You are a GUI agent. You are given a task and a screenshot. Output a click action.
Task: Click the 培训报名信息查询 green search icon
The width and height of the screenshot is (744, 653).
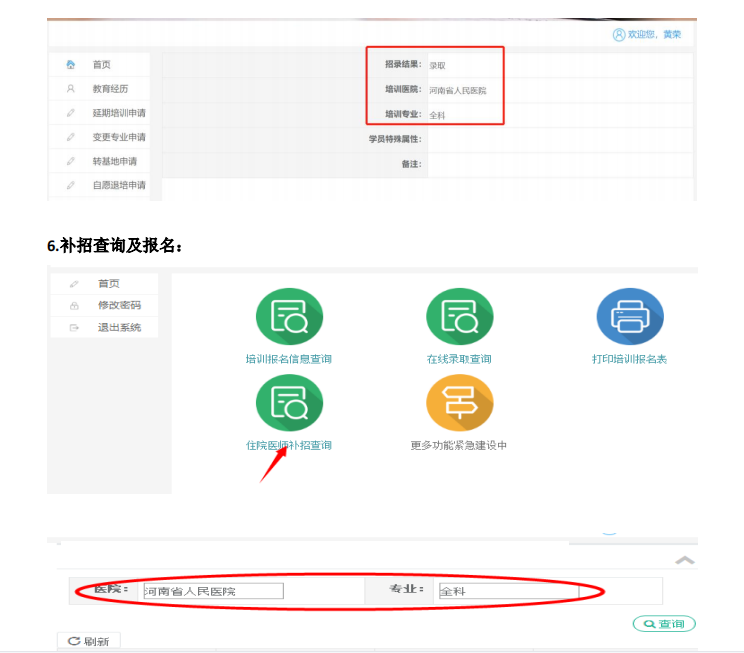288,316
